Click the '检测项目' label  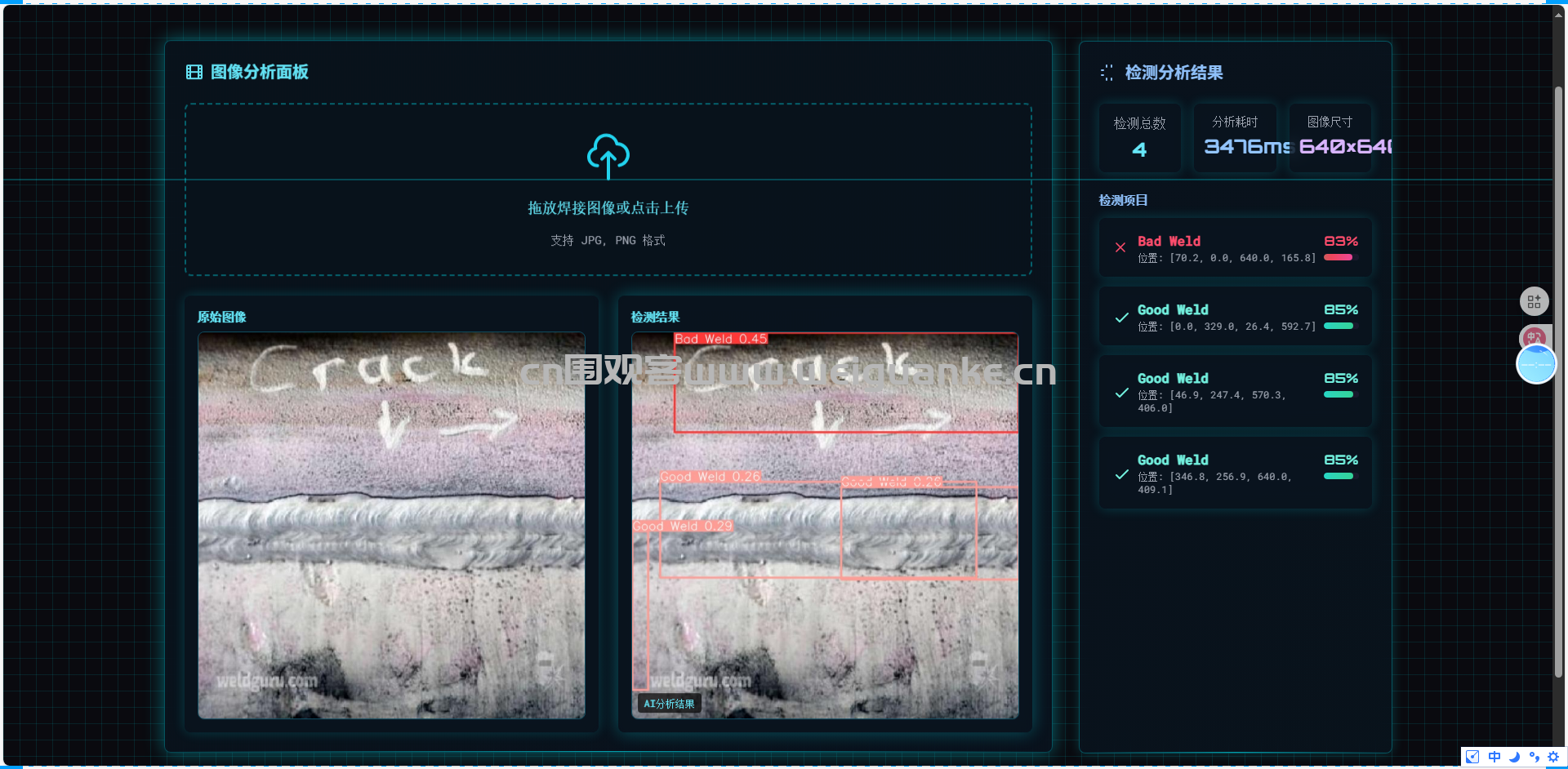[1123, 200]
